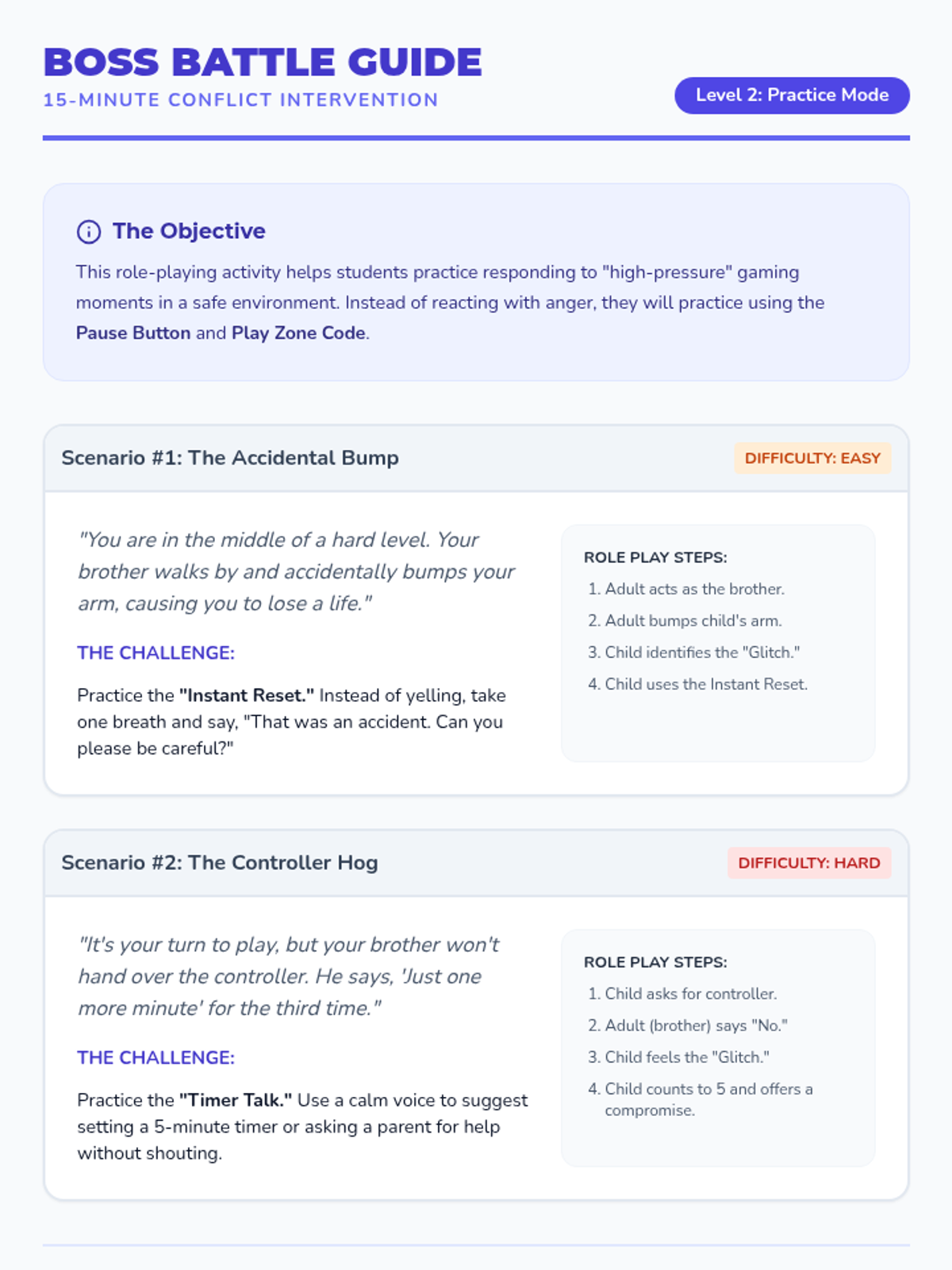Click the DIFFICULTY: HARD tag
Screen dimensions: 952x1270
click(x=809, y=863)
